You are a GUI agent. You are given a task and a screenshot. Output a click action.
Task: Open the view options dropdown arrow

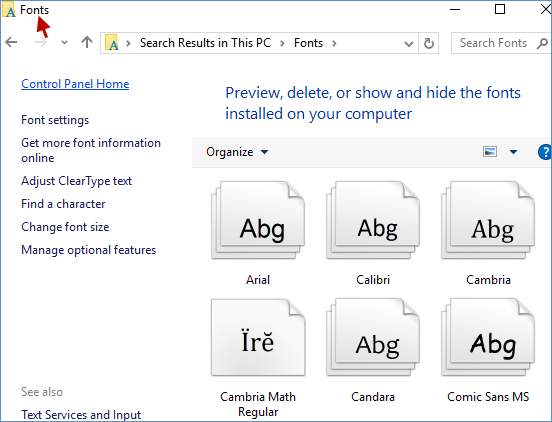click(x=513, y=152)
